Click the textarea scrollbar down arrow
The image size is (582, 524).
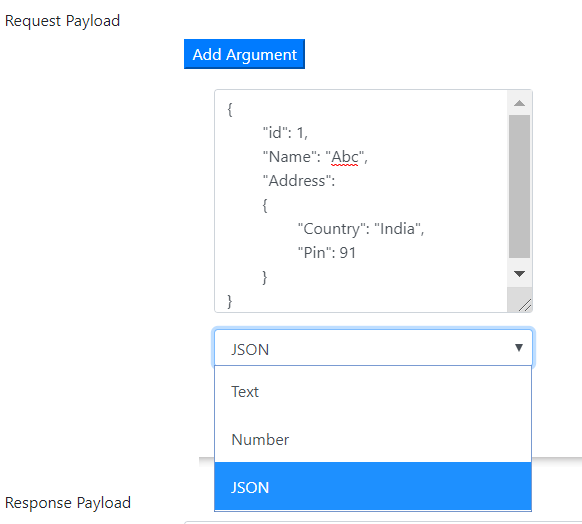(x=519, y=274)
